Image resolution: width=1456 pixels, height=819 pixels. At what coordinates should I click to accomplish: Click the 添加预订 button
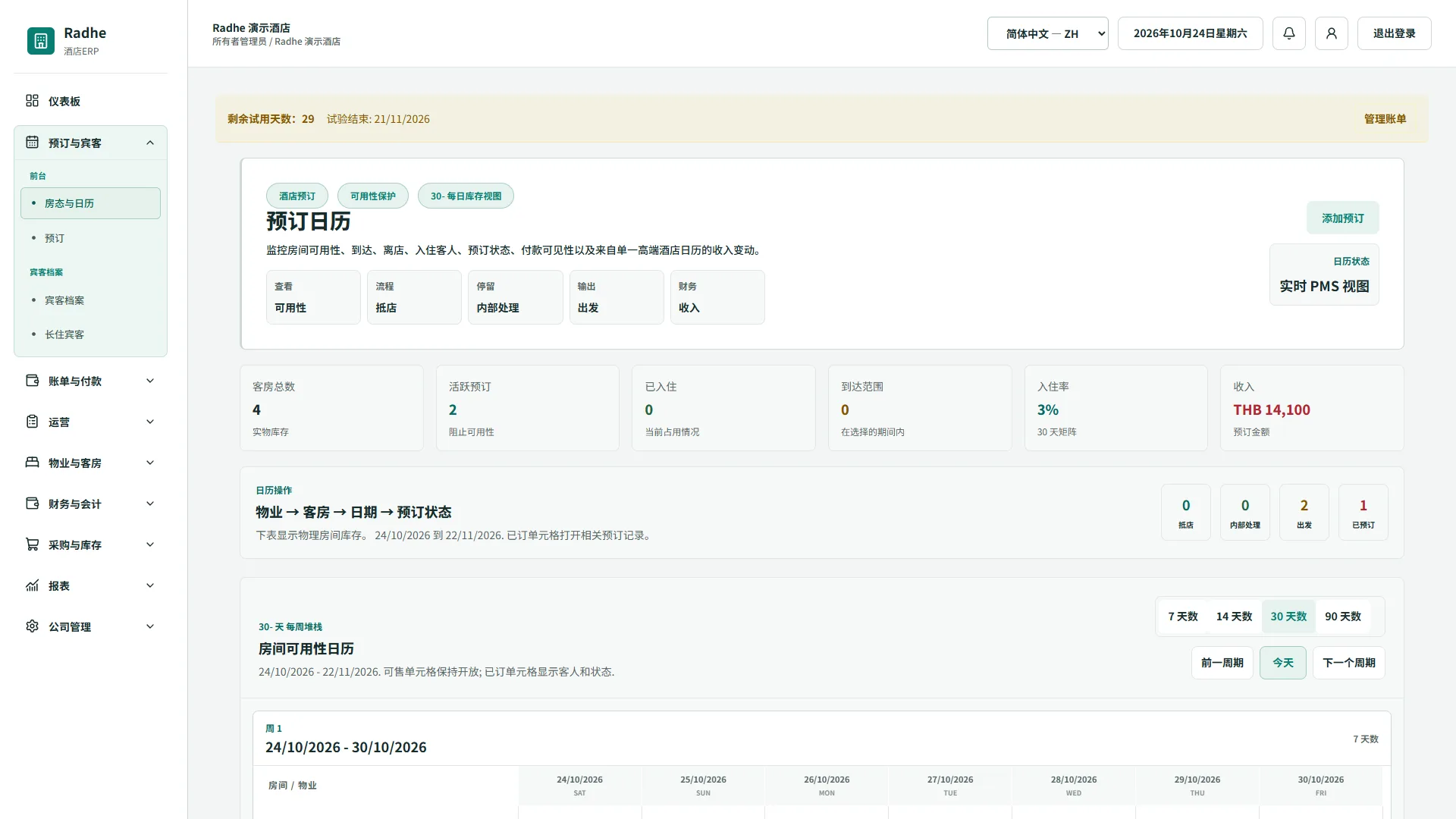[1342, 218]
